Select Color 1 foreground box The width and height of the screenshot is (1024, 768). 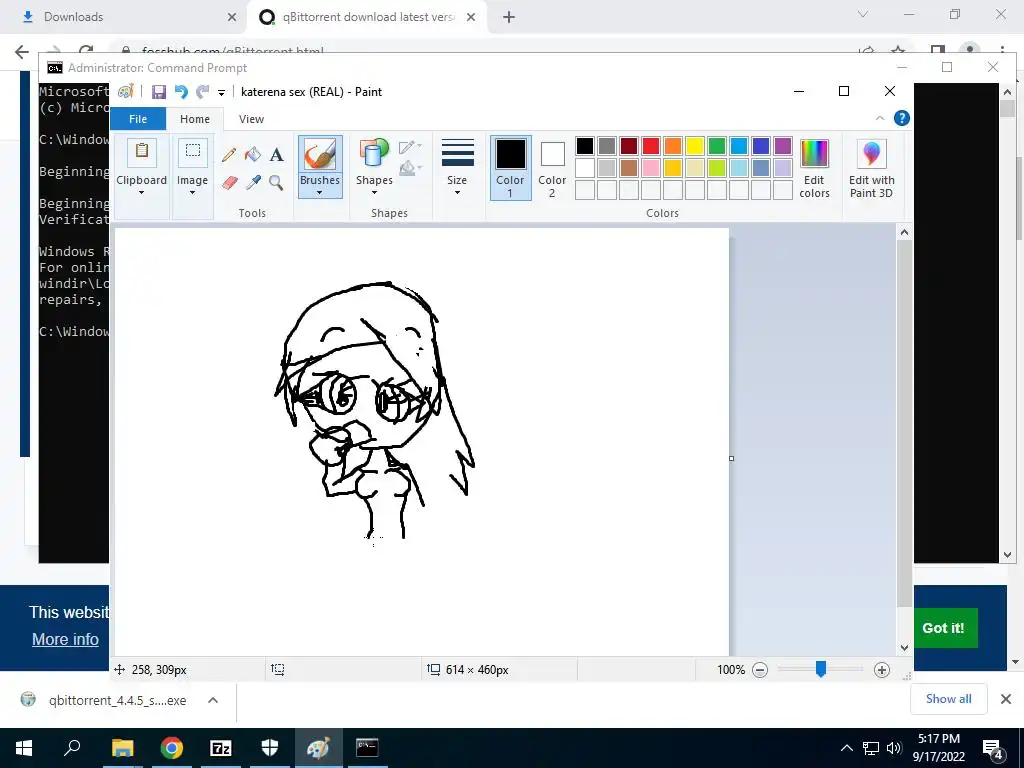tap(511, 168)
